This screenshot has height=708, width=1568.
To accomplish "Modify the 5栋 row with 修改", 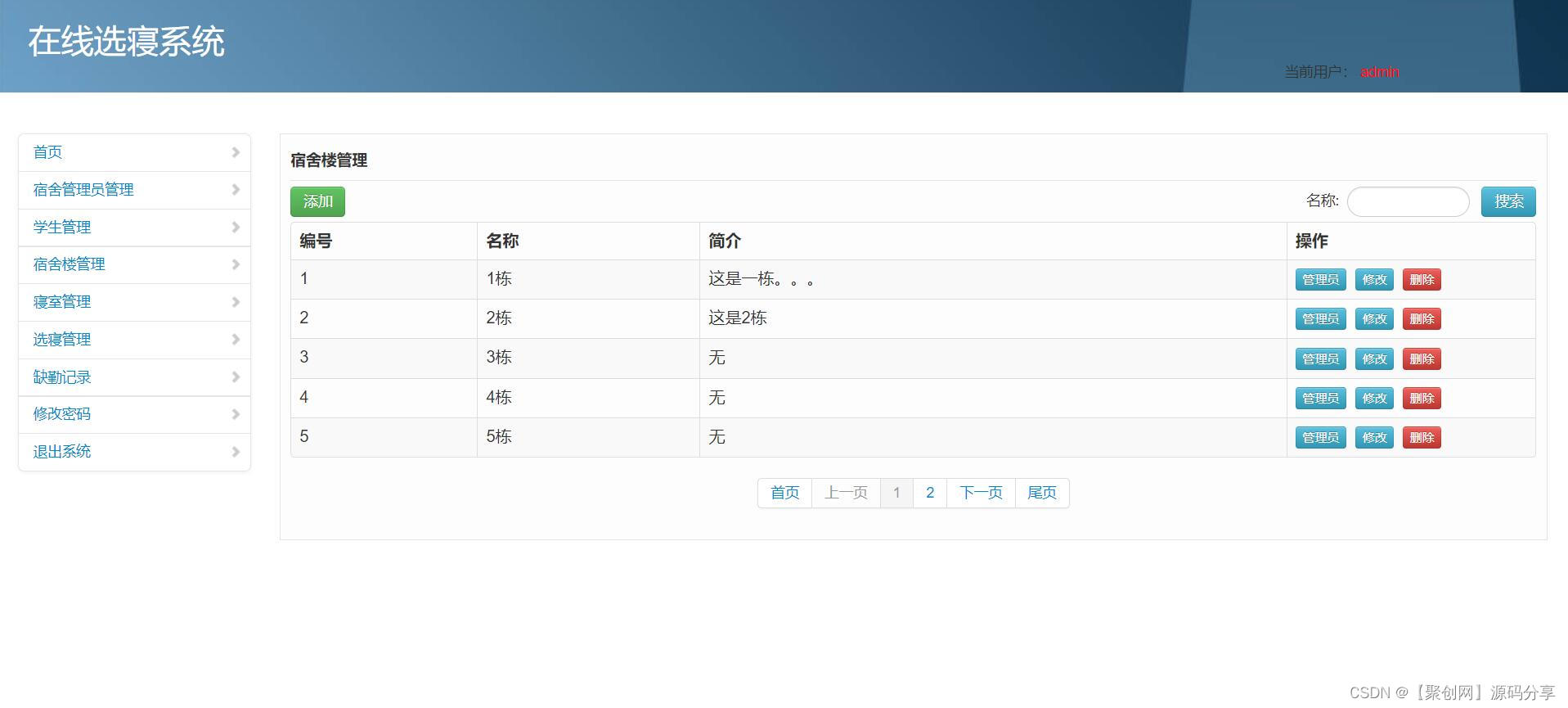I will point(1374,438).
